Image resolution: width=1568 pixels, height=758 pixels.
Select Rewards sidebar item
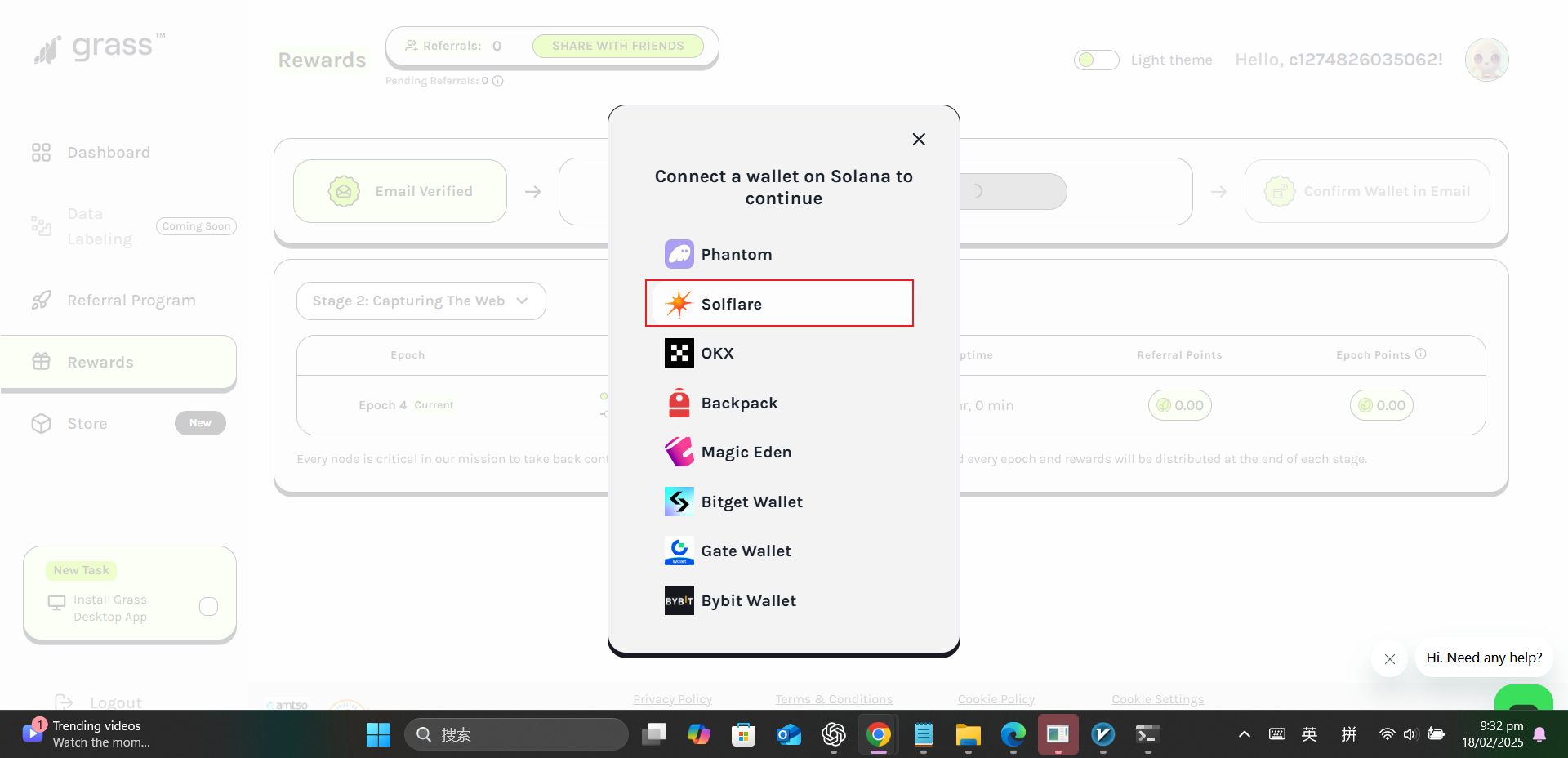pyautogui.click(x=118, y=362)
